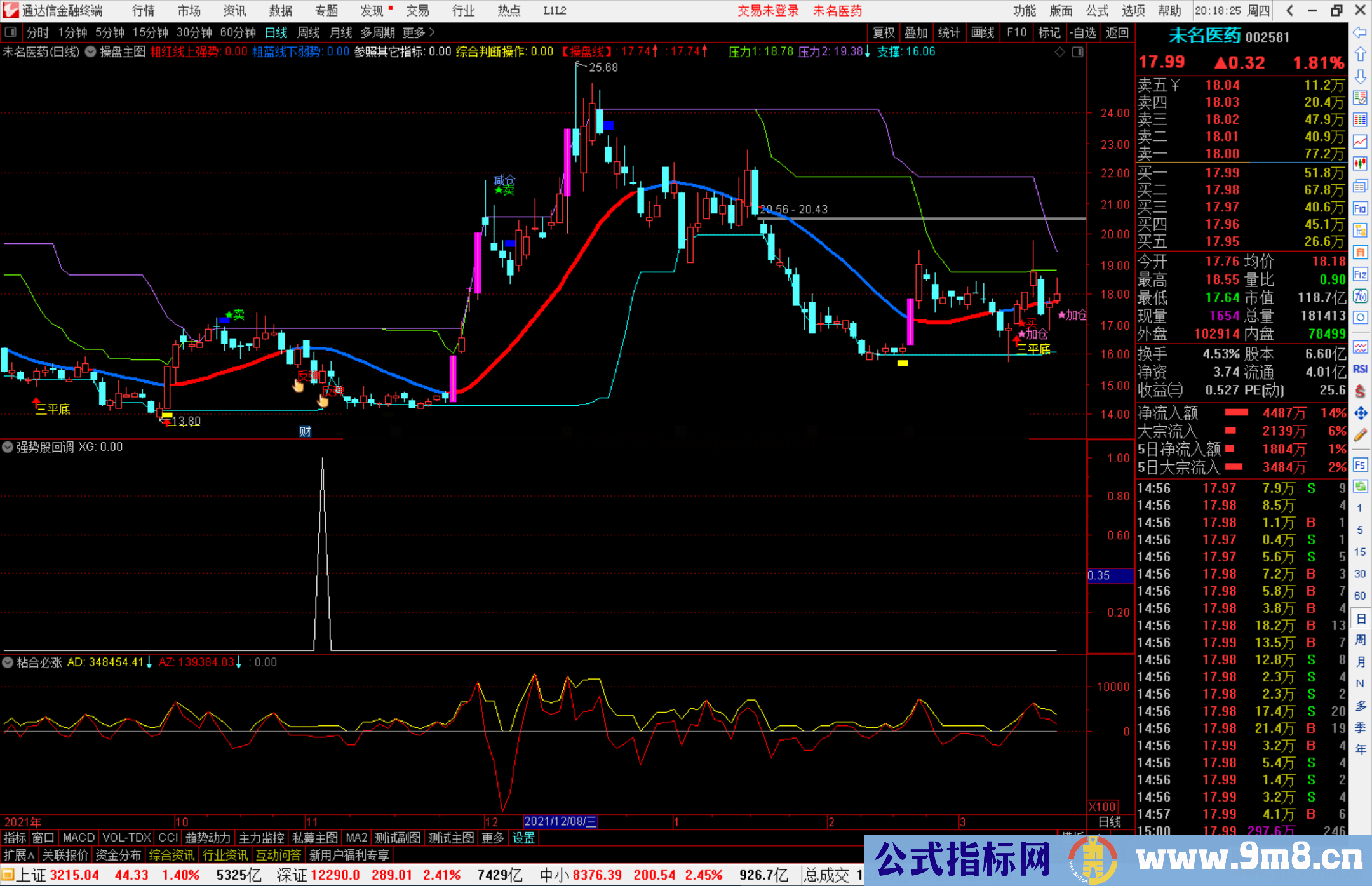Click the 交易未登录 link in title bar
Viewport: 1372px width, 886px height.
[x=768, y=11]
